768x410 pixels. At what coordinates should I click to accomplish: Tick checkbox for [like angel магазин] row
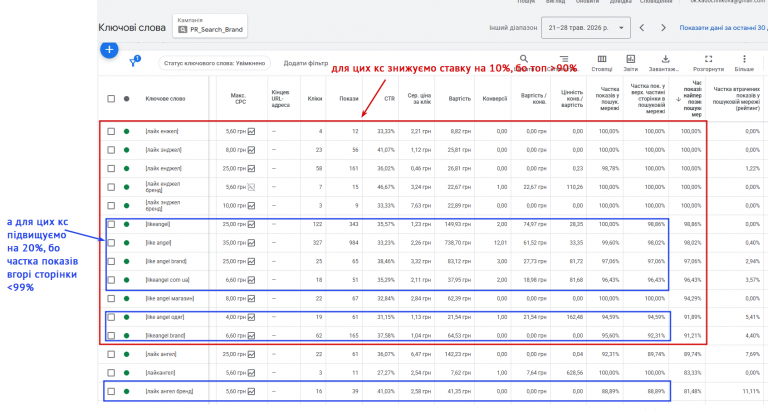click(x=111, y=299)
